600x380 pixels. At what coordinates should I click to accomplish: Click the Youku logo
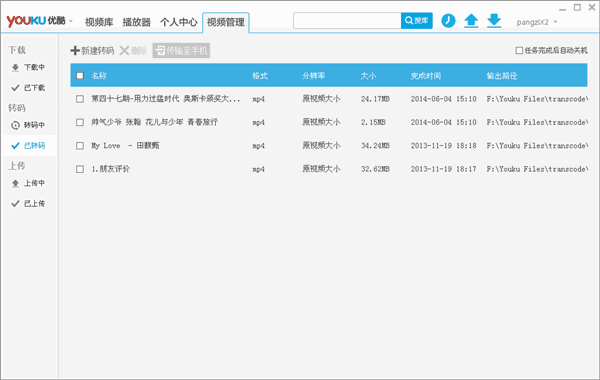pos(36,21)
